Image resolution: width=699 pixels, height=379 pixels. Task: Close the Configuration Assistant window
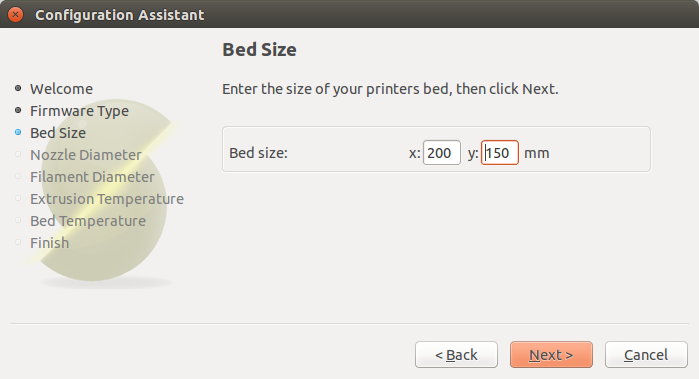tap(16, 14)
